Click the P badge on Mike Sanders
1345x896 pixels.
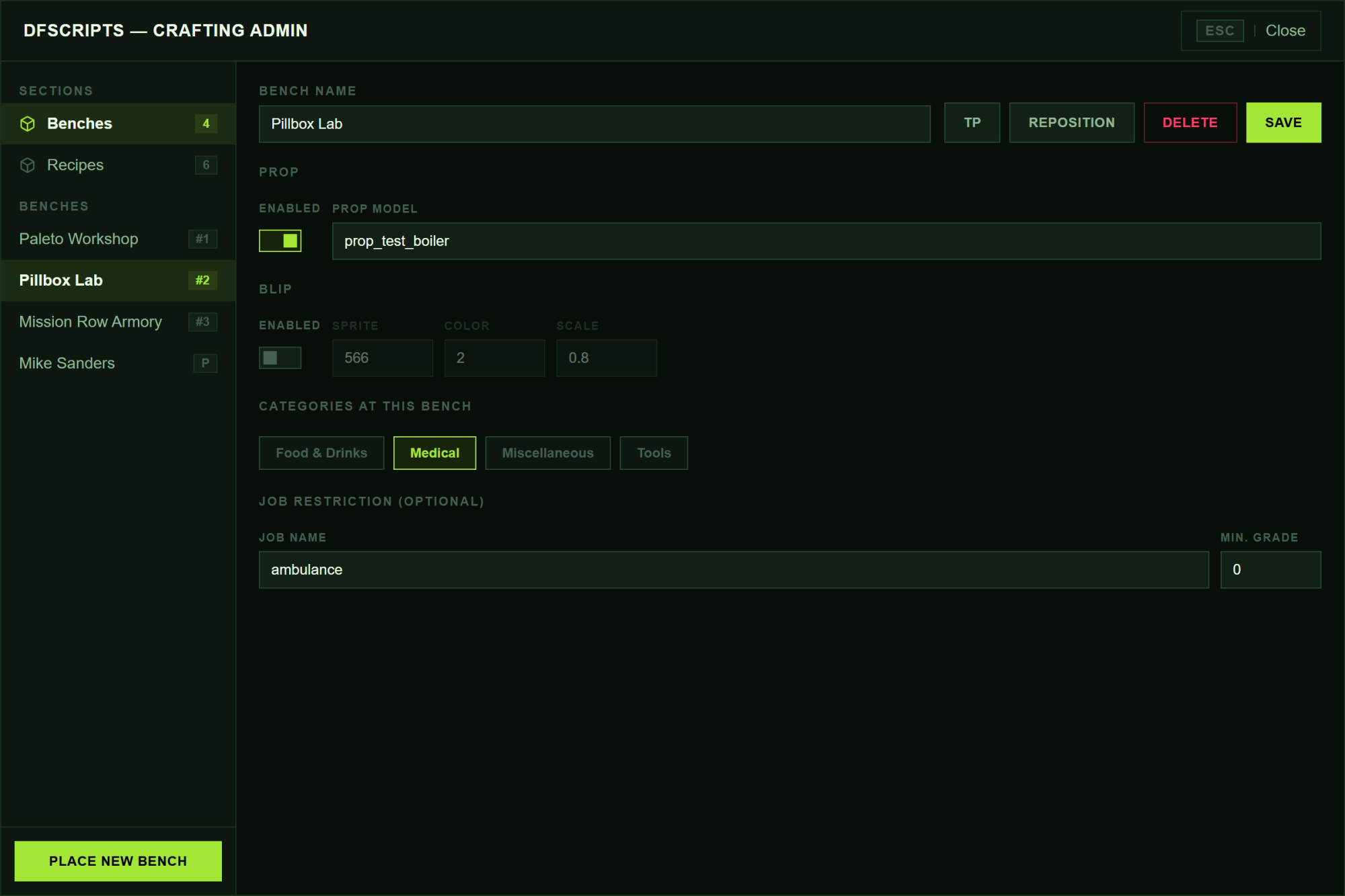click(x=205, y=363)
